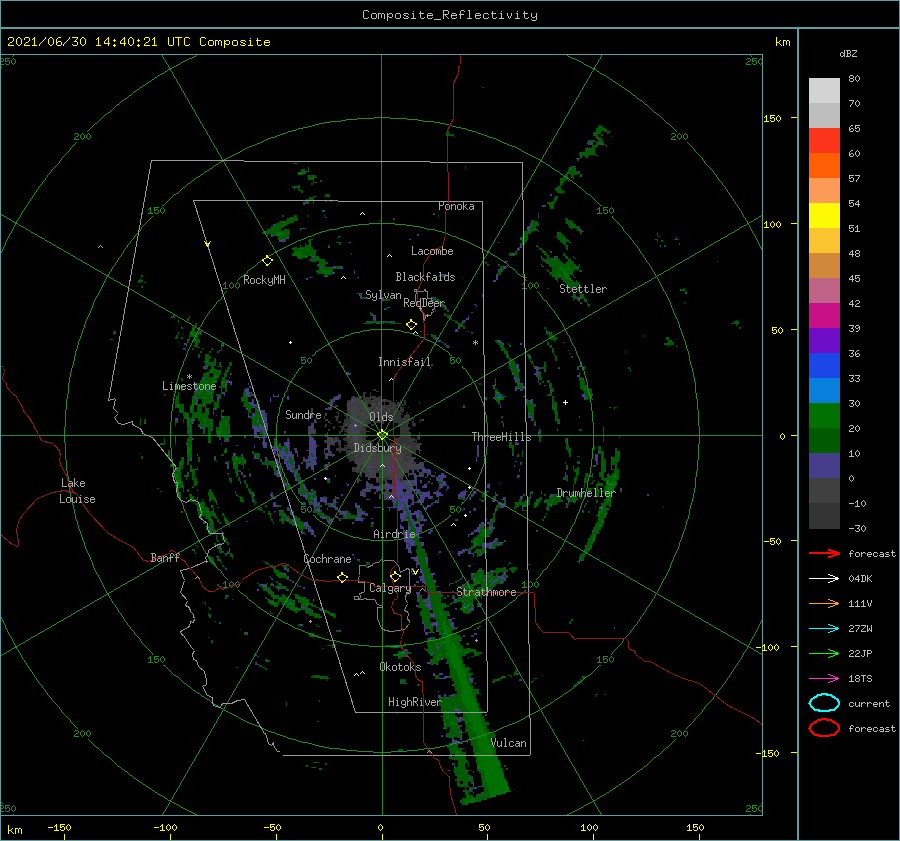Click the yellow diamond marker beside RockyMH
The image size is (900, 841).
point(267,261)
